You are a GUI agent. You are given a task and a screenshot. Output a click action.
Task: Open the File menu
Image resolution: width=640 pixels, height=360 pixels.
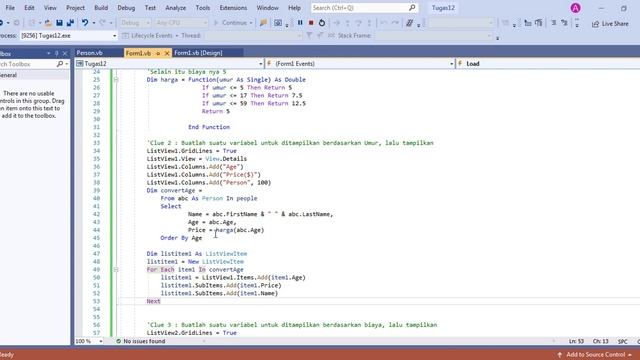(x=10, y=8)
